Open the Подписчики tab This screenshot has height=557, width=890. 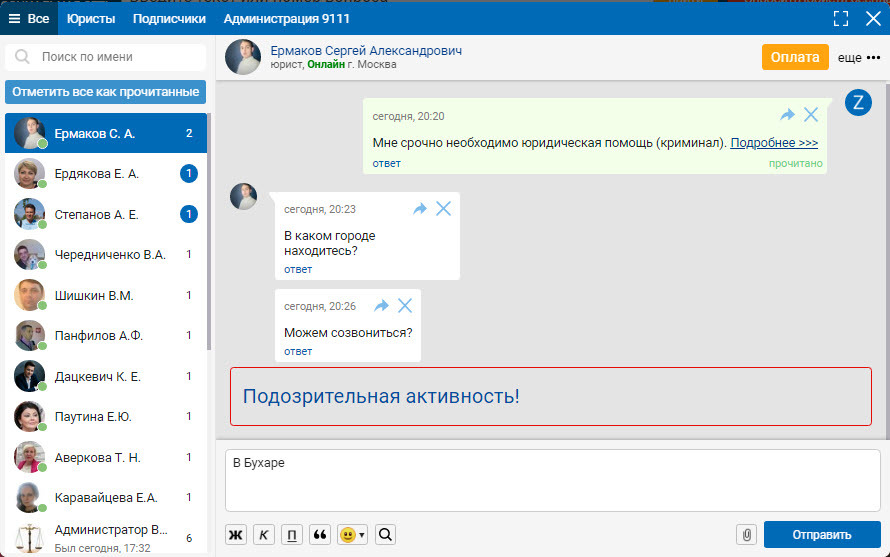pos(169,19)
